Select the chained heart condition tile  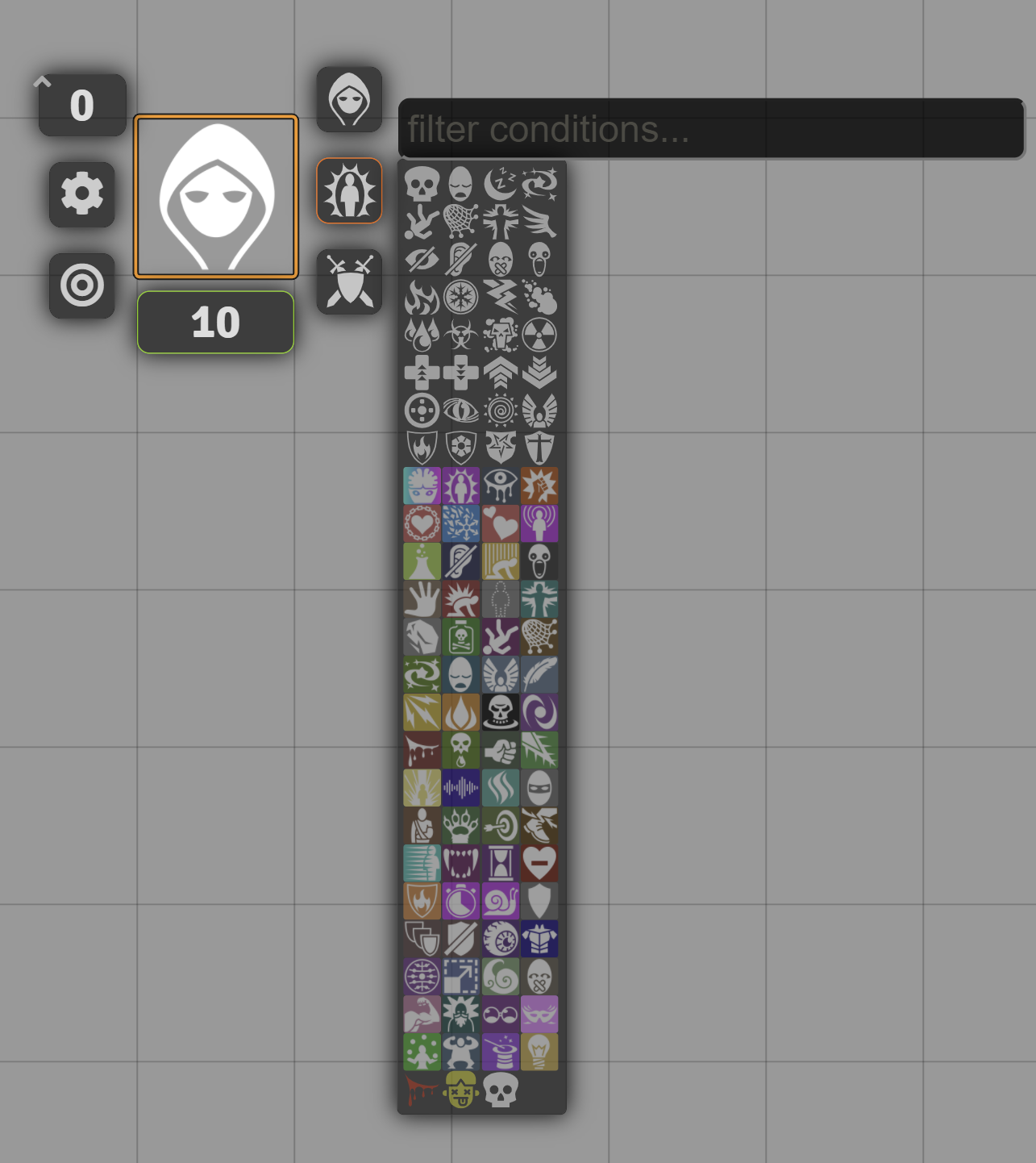[422, 523]
